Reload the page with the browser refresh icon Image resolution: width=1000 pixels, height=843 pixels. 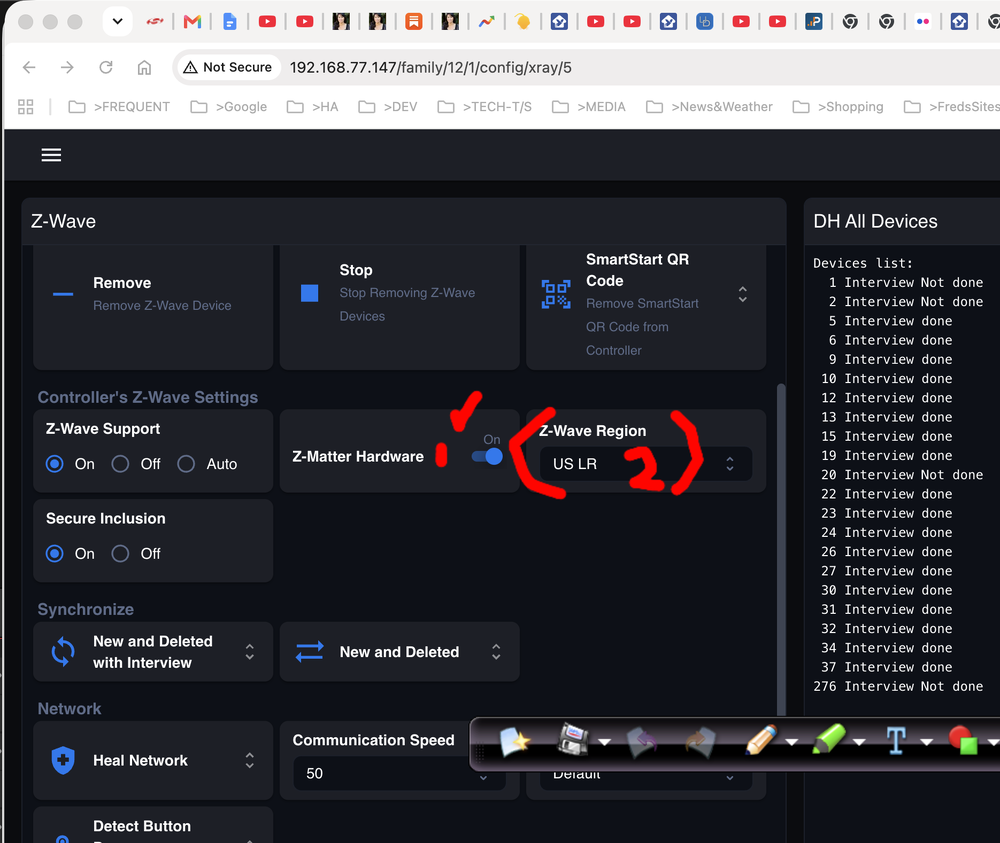[106, 67]
